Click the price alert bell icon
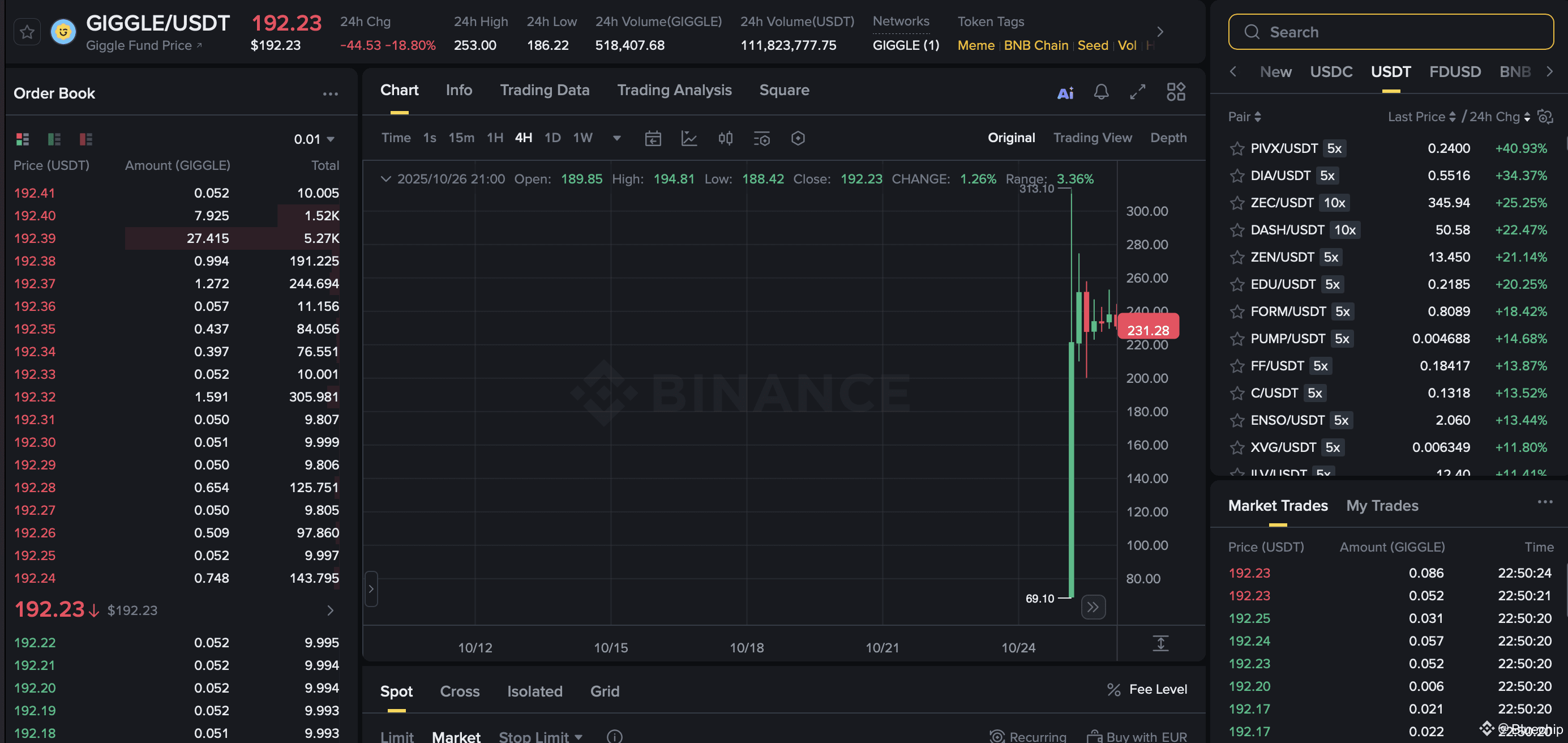 (x=1100, y=92)
